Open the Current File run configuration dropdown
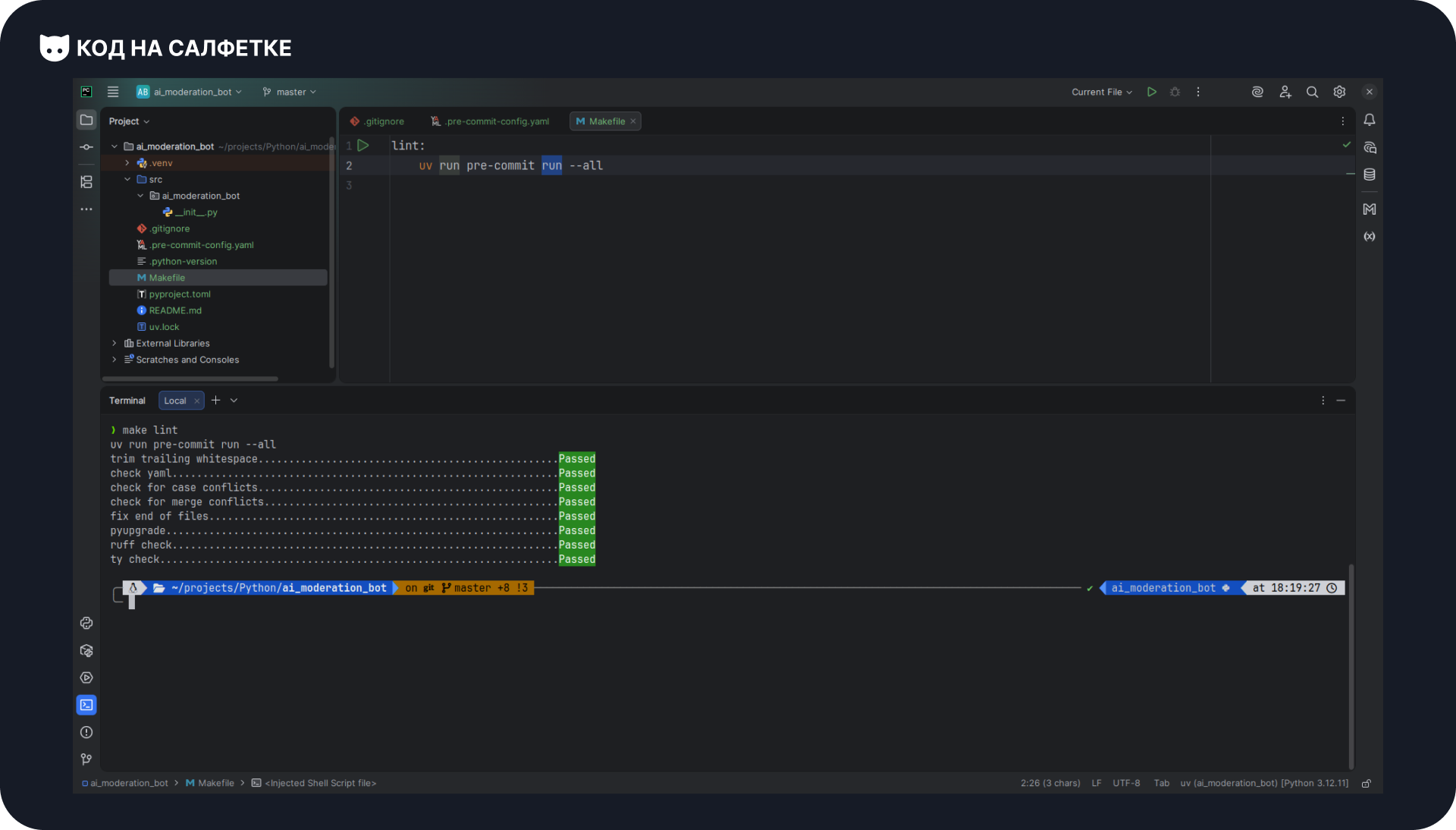 [x=1101, y=92]
